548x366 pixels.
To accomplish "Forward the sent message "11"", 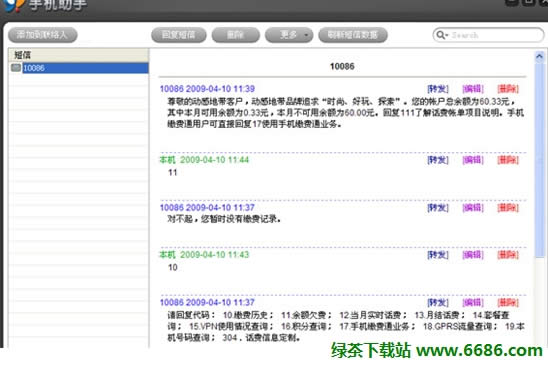I will pos(438,160).
